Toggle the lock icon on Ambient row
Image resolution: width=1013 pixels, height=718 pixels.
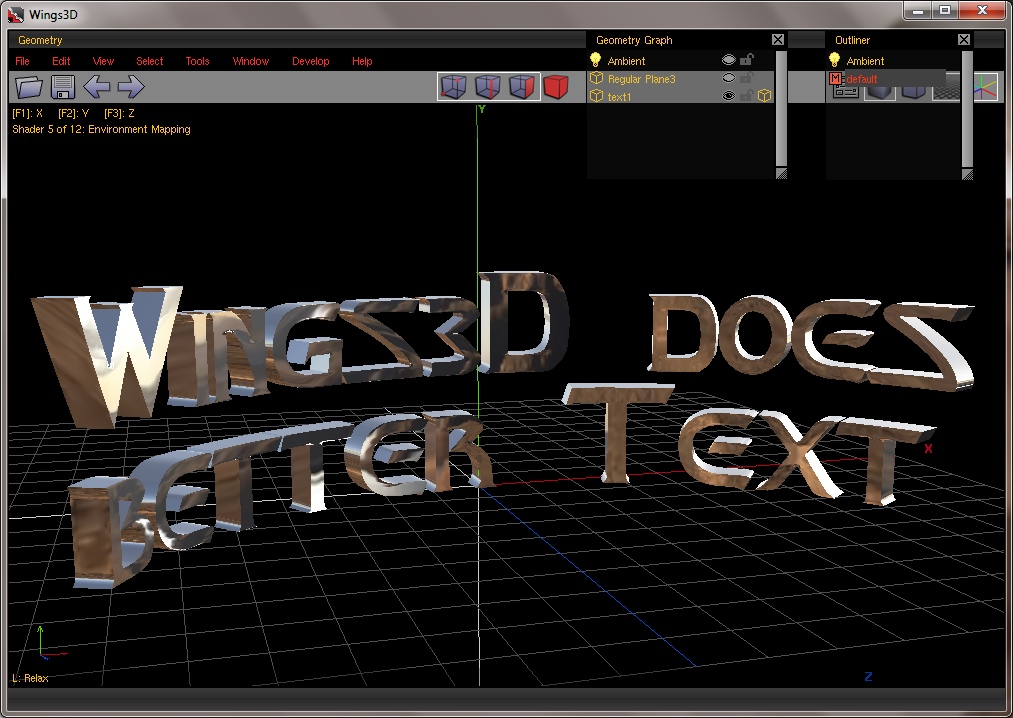747,59
